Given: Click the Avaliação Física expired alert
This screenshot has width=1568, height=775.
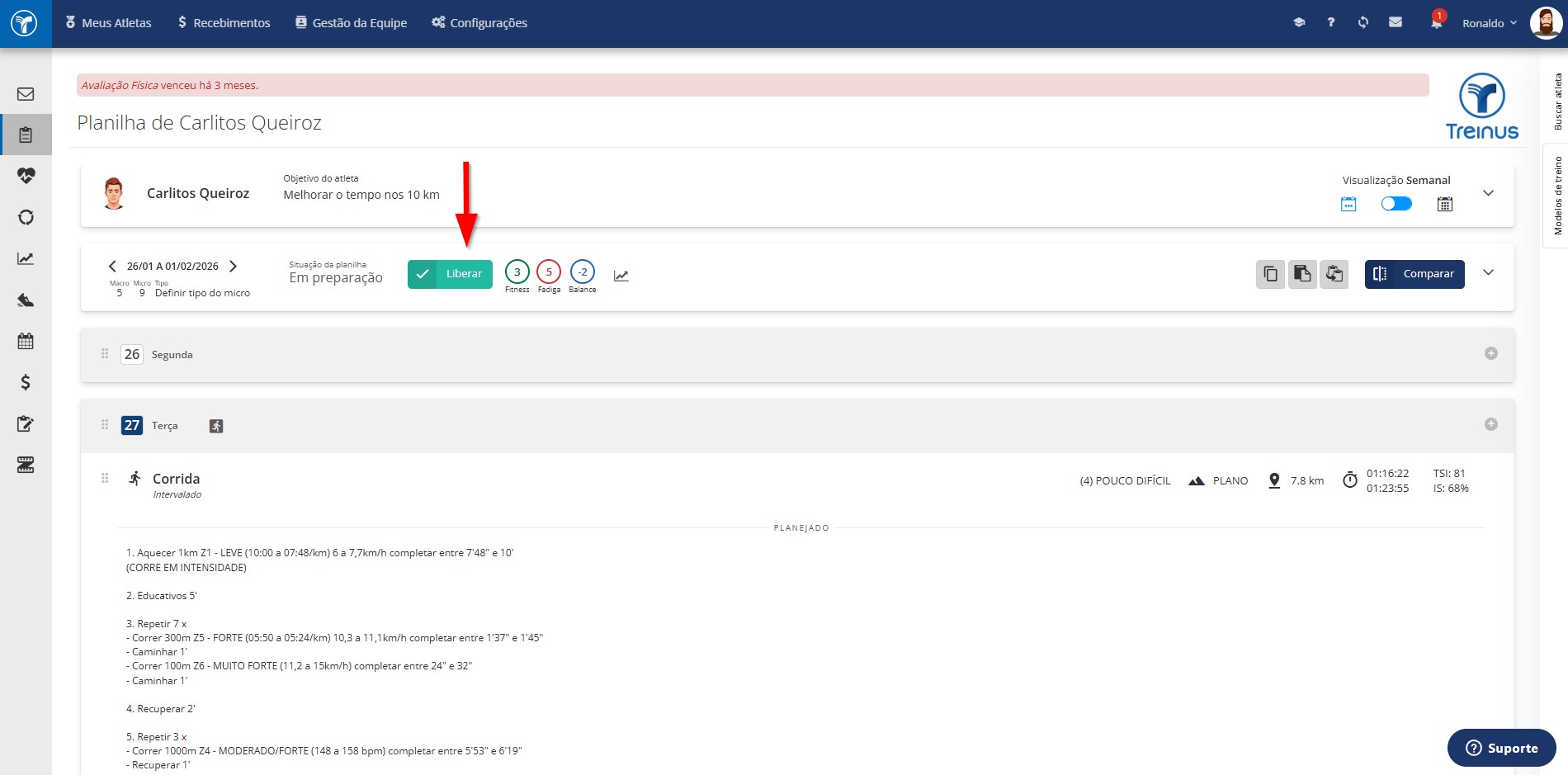Looking at the screenshot, I should click(753, 85).
